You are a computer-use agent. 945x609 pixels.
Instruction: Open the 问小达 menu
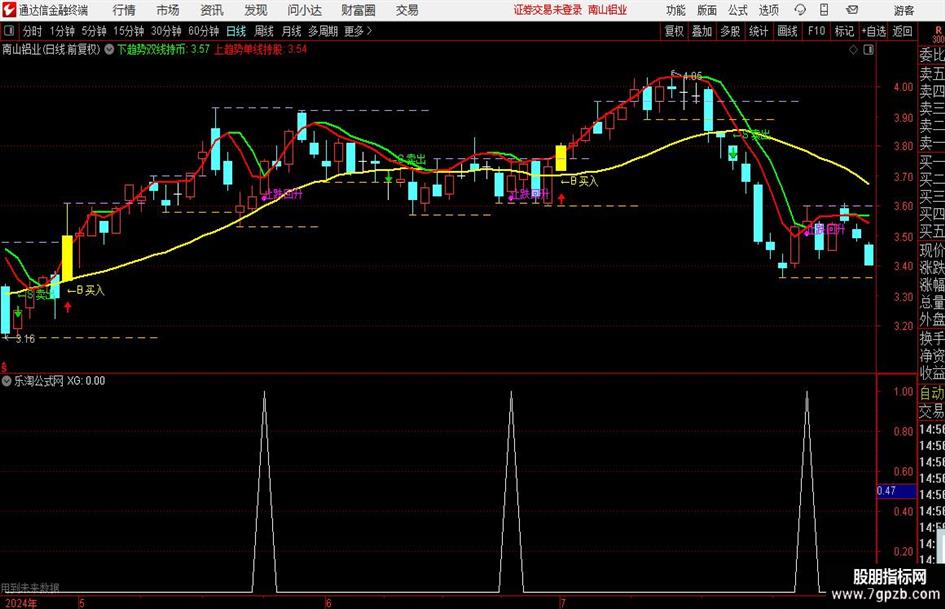tap(304, 10)
